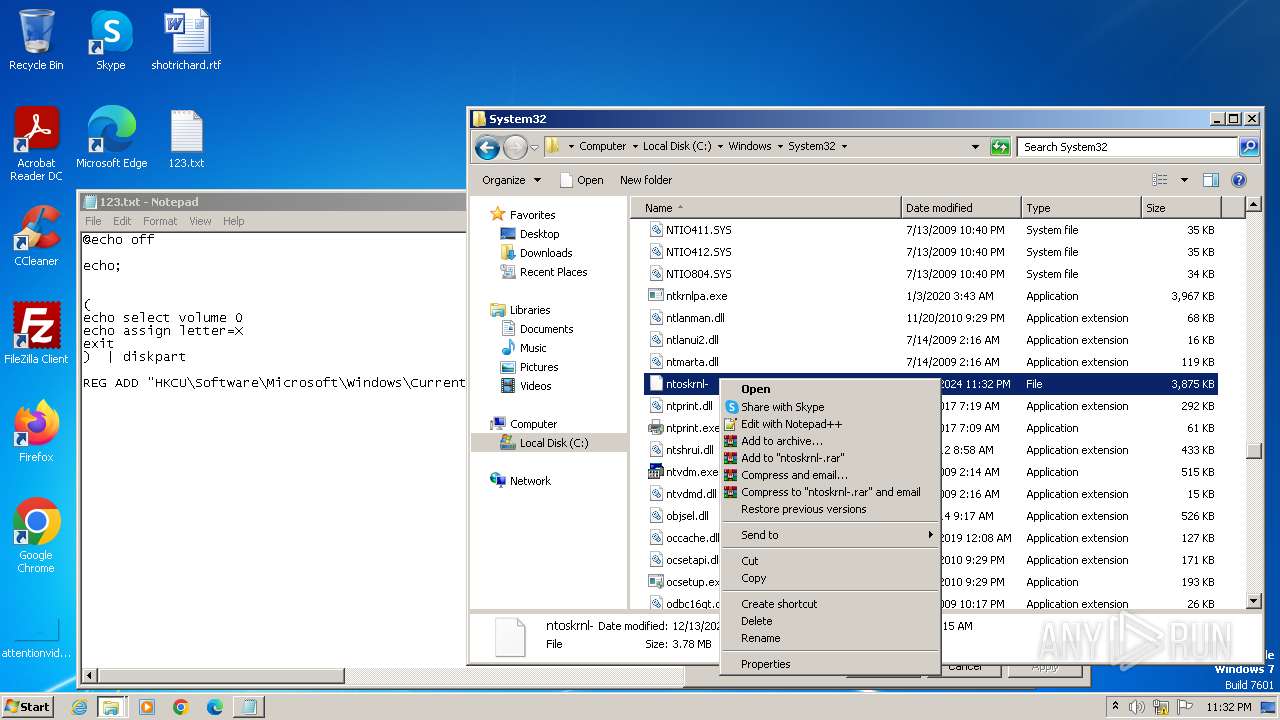Toggle the preview pane icon
The width and height of the screenshot is (1280, 720).
pos(1211,180)
